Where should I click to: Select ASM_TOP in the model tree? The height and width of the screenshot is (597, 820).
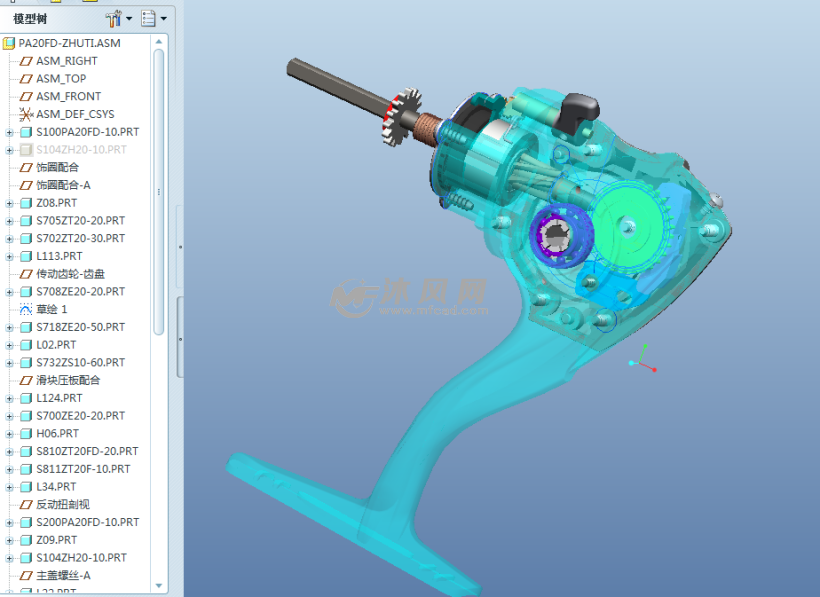[x=61, y=79]
